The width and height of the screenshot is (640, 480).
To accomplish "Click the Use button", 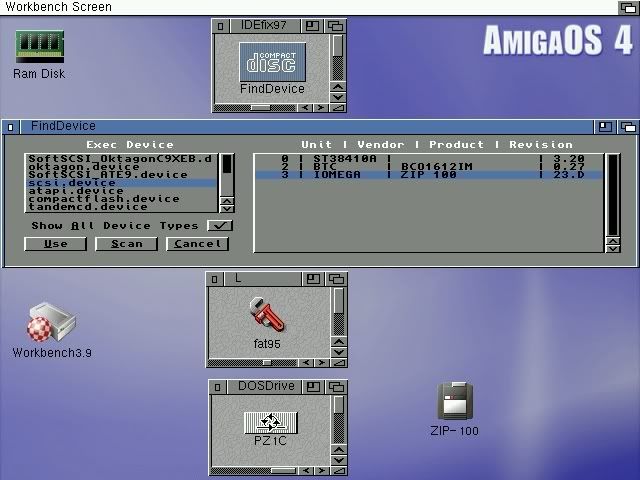I will tap(56, 244).
